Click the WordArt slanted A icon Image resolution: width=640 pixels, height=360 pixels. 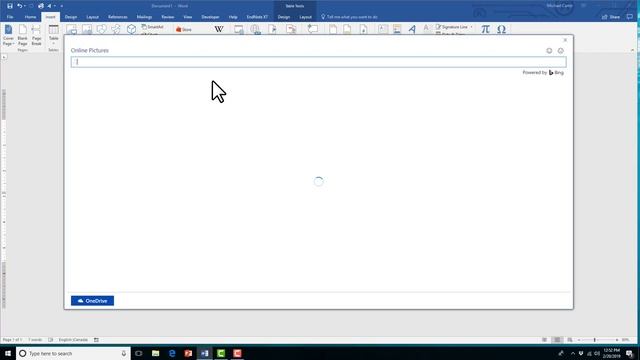412,29
